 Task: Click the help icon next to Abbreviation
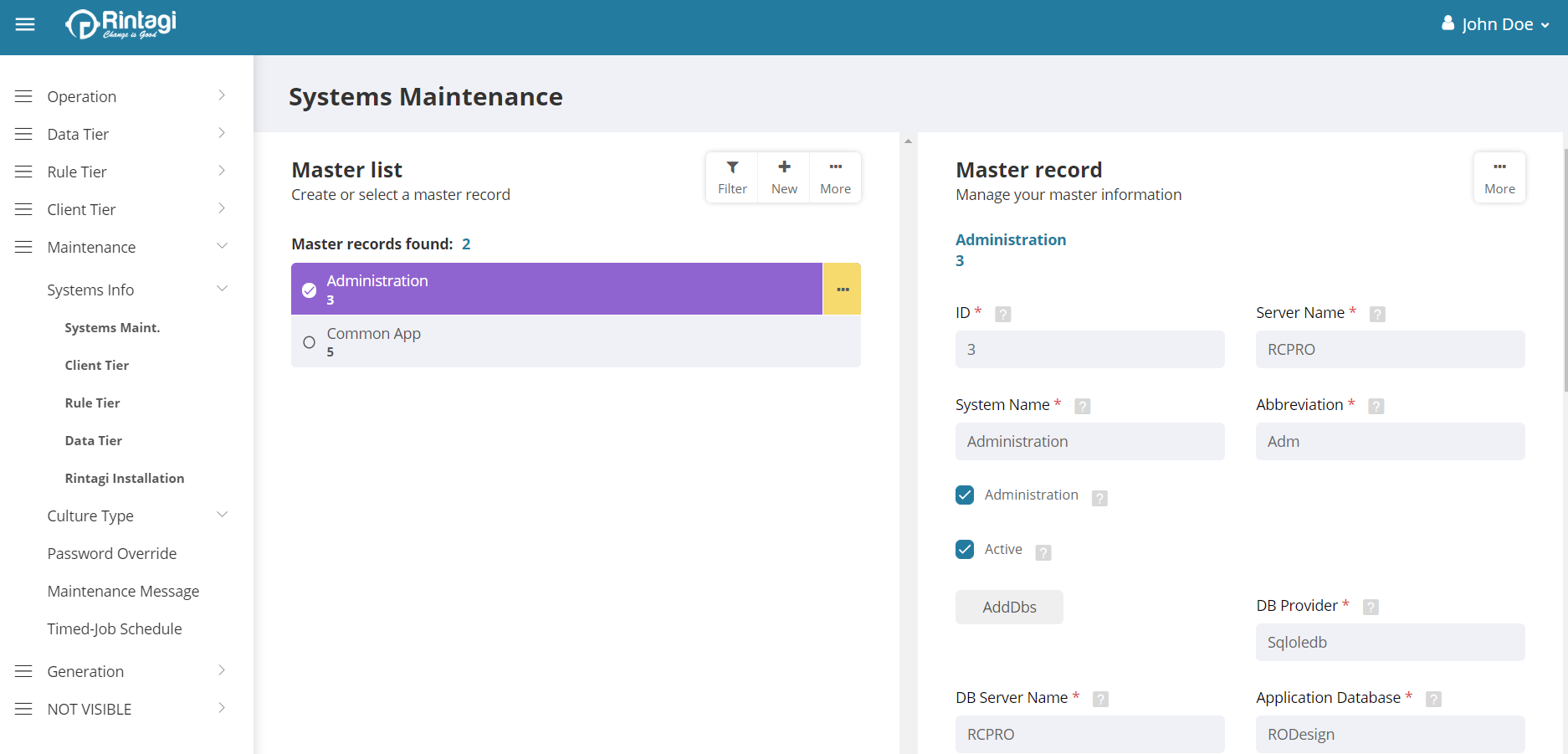click(1376, 406)
